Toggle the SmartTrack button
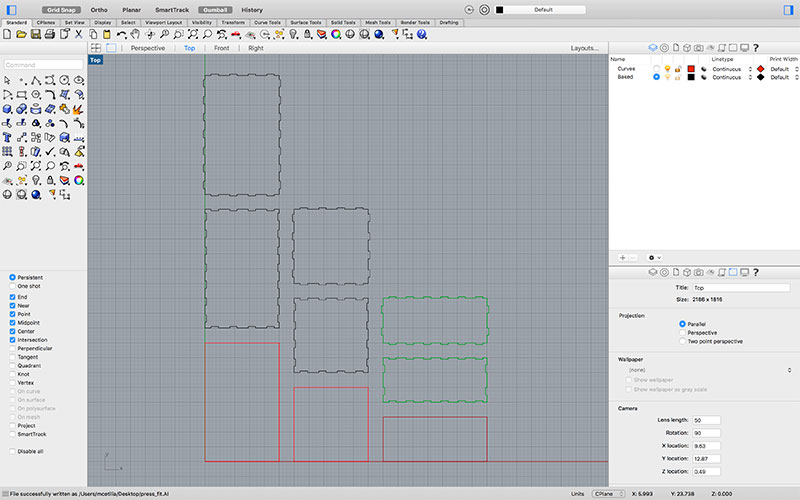Viewport: 800px width, 500px height. 172,10
